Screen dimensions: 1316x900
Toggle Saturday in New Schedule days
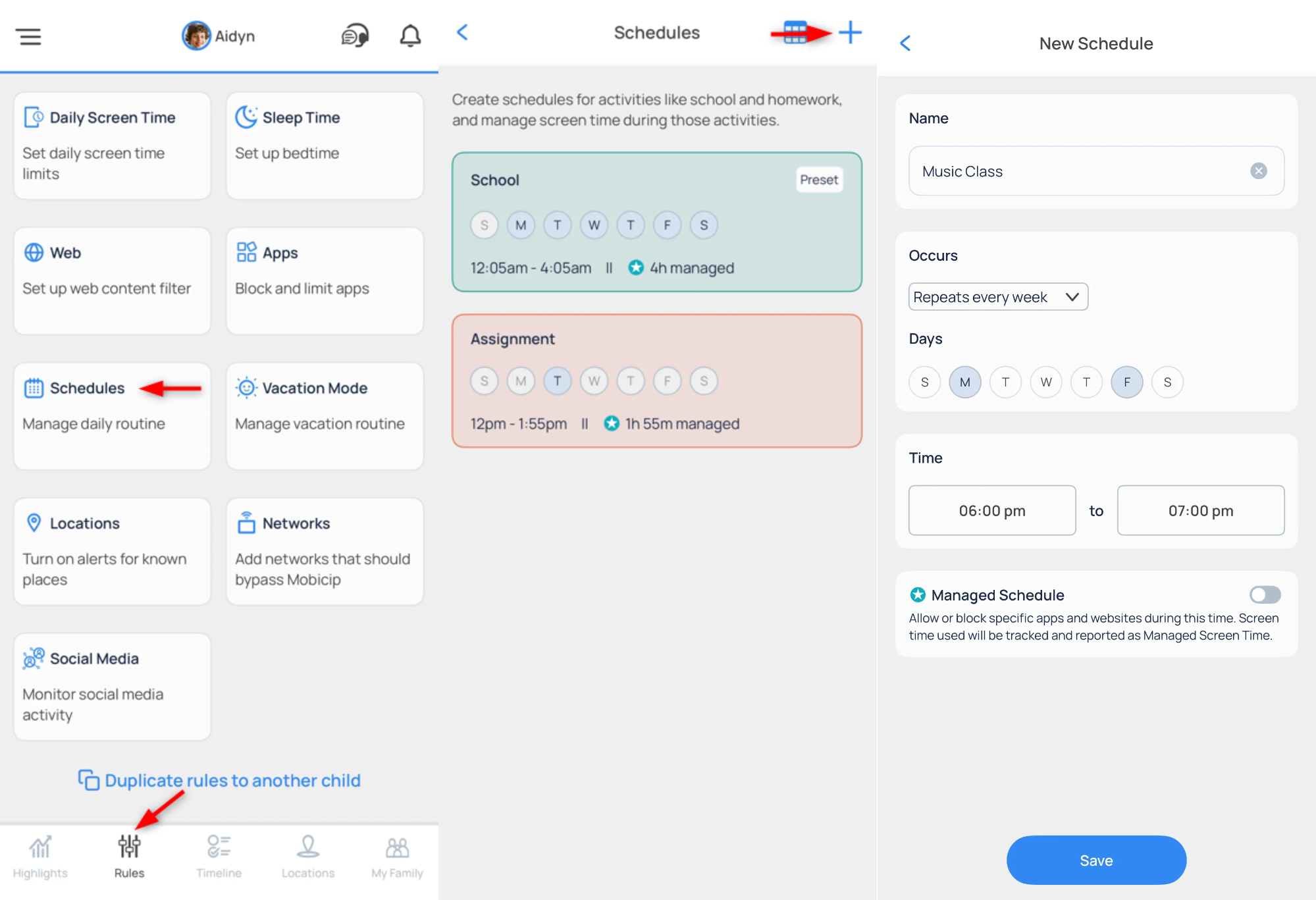click(1167, 382)
